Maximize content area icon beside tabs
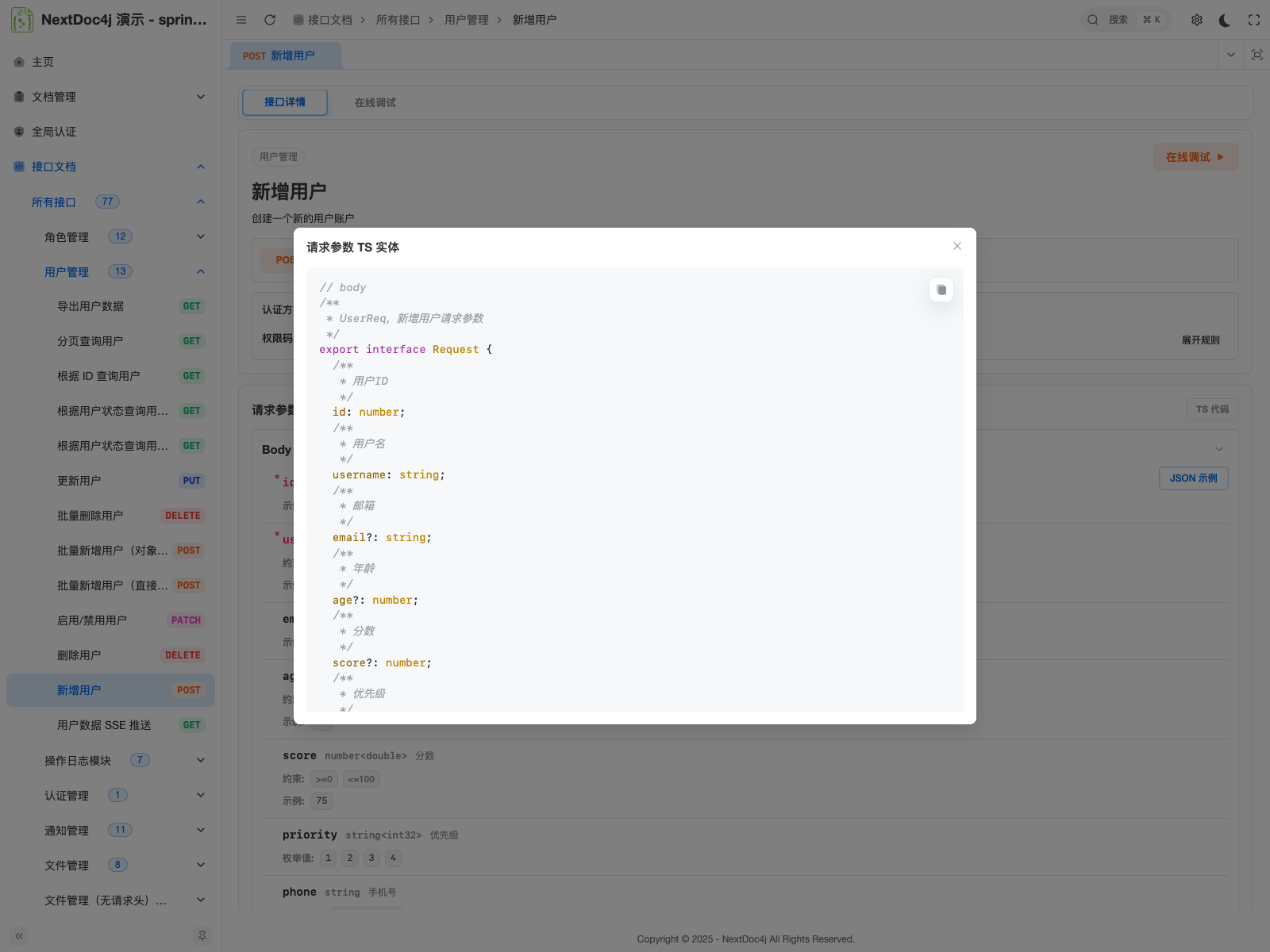This screenshot has width=1270, height=952. (1257, 55)
